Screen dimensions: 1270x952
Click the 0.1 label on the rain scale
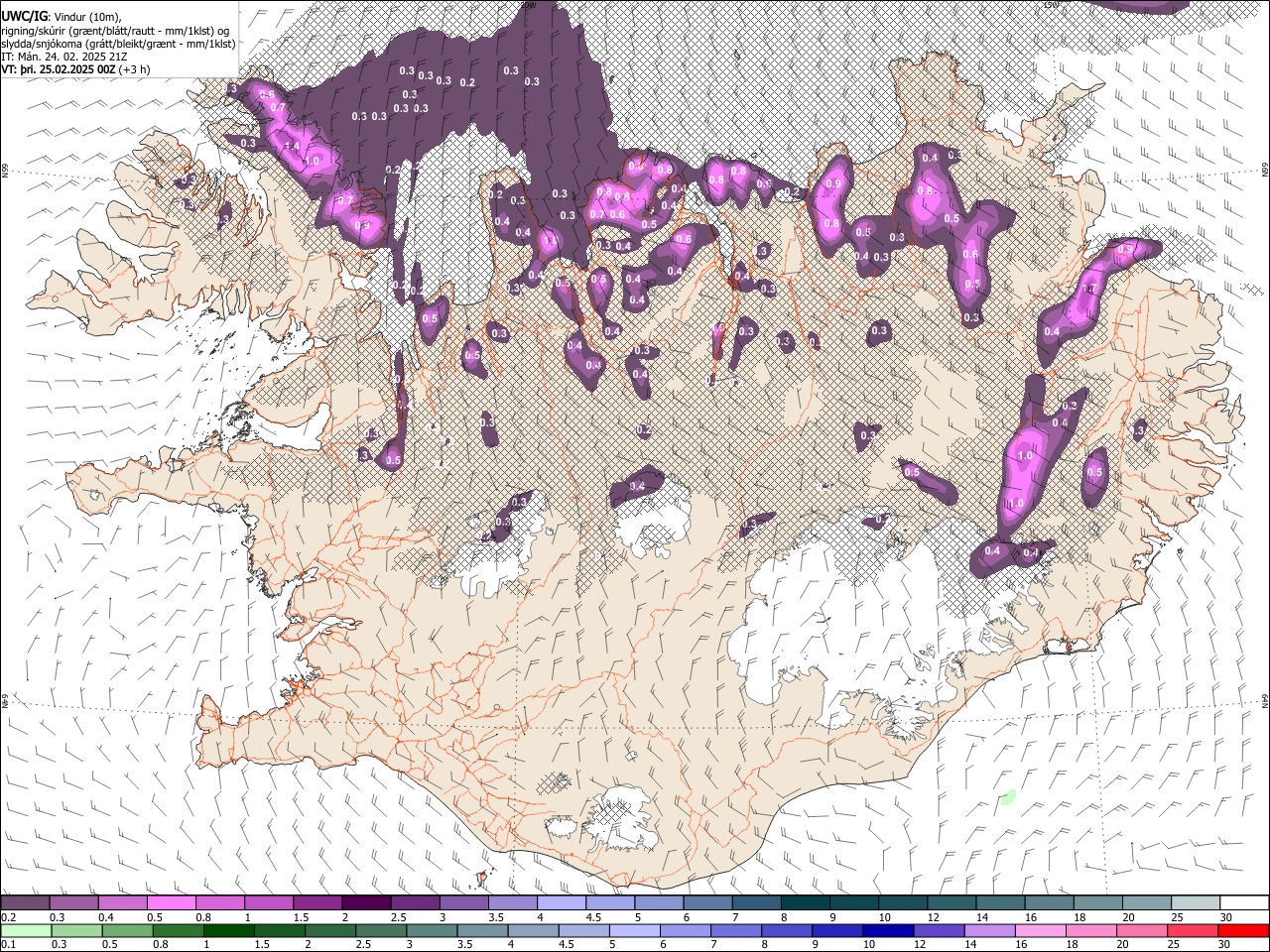click(x=7, y=945)
